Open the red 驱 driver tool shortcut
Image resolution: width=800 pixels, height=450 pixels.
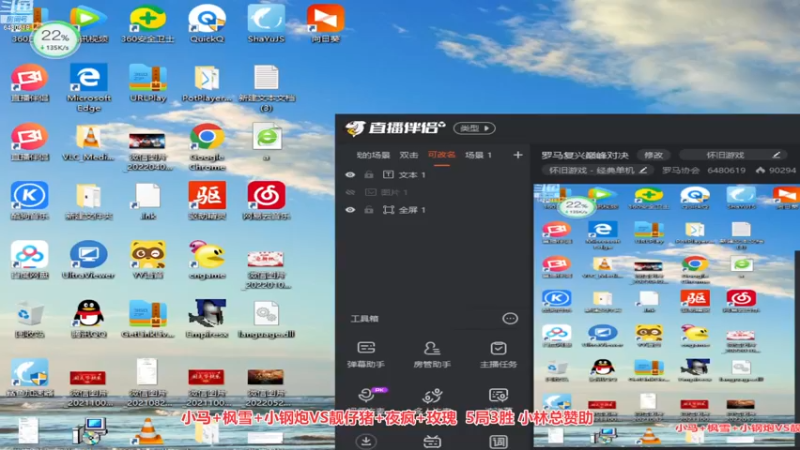click(207, 201)
